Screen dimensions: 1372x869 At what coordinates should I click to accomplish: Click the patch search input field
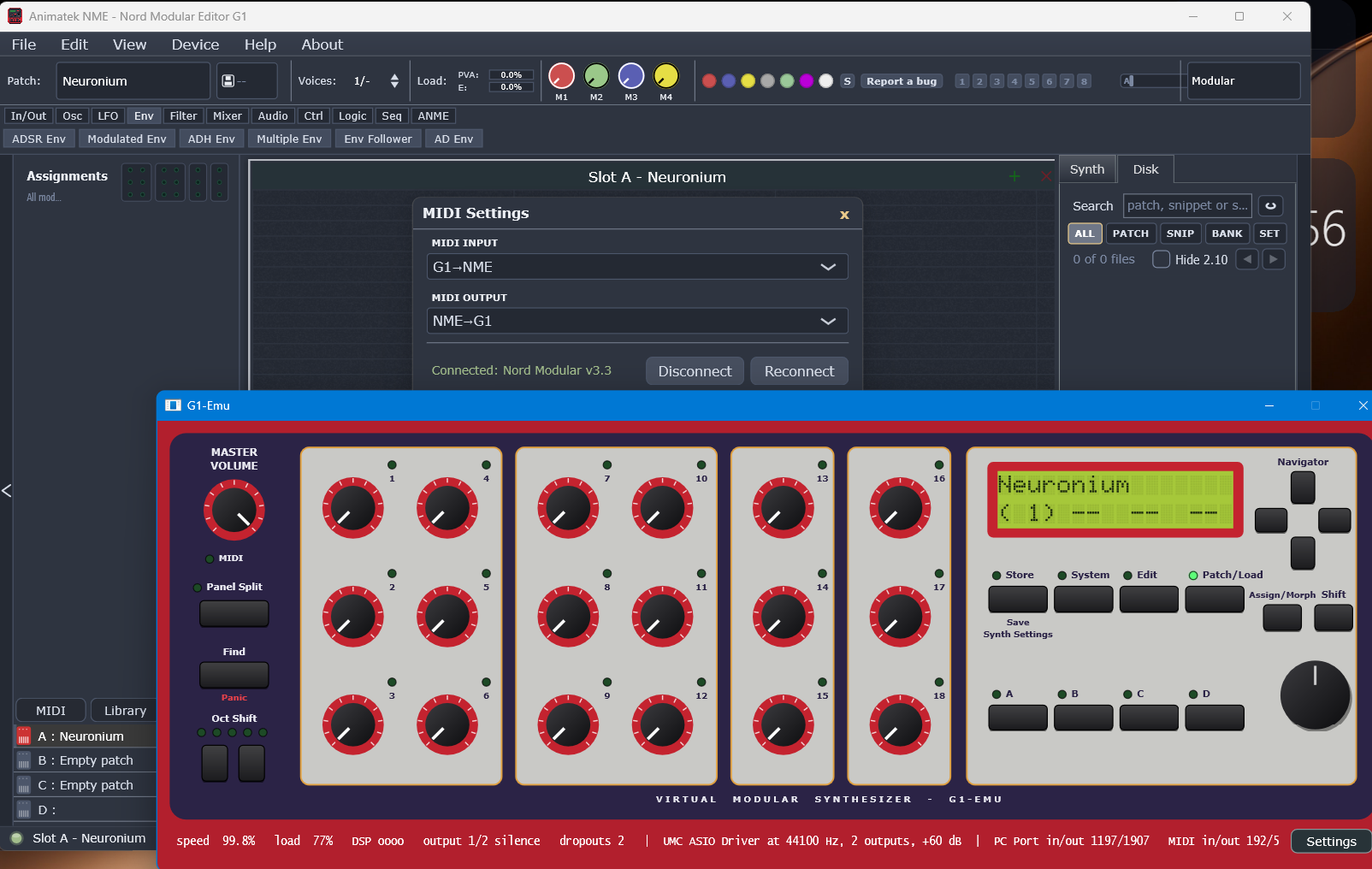(1187, 205)
